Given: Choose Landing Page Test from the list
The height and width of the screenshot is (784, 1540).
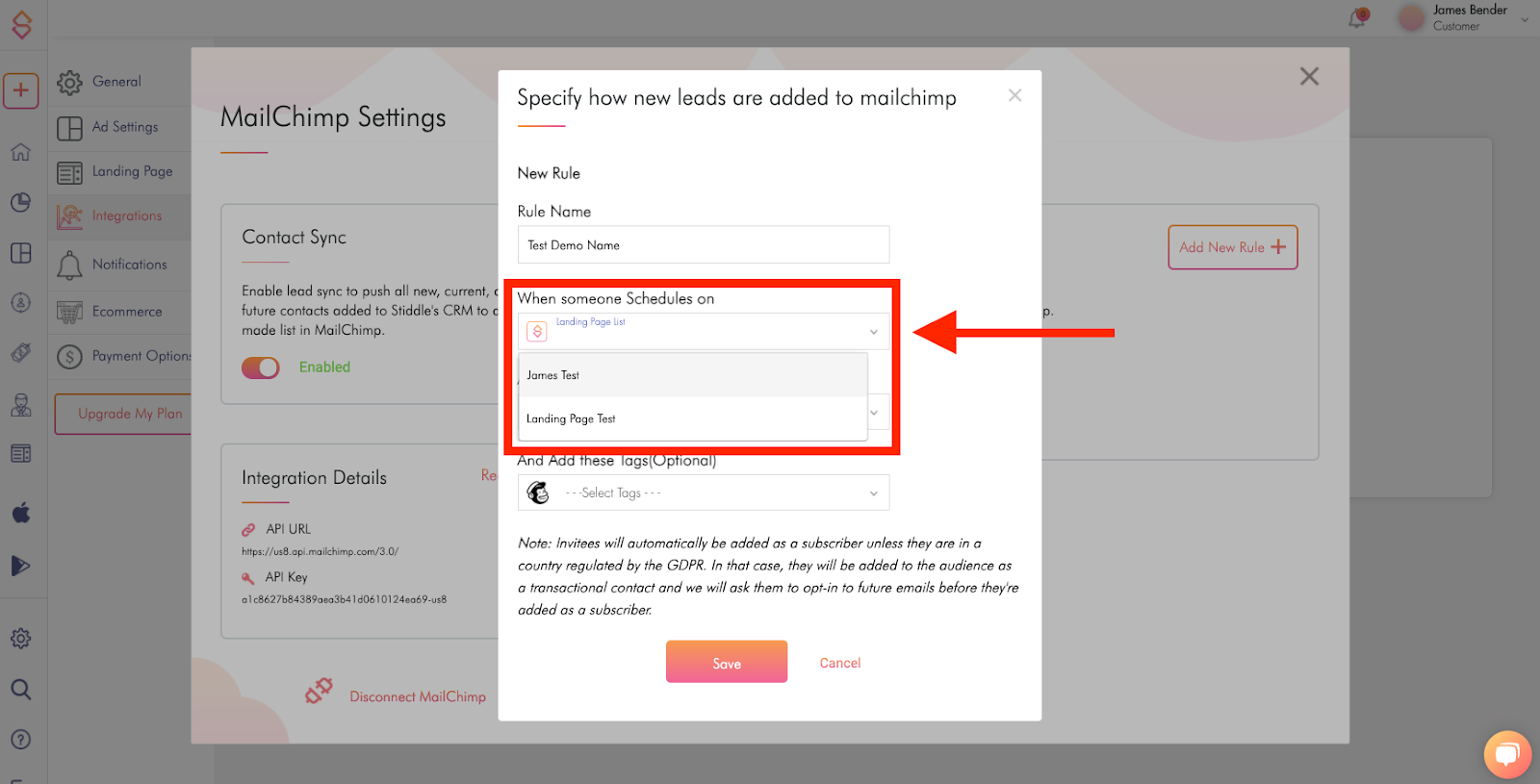Looking at the screenshot, I should [x=693, y=418].
